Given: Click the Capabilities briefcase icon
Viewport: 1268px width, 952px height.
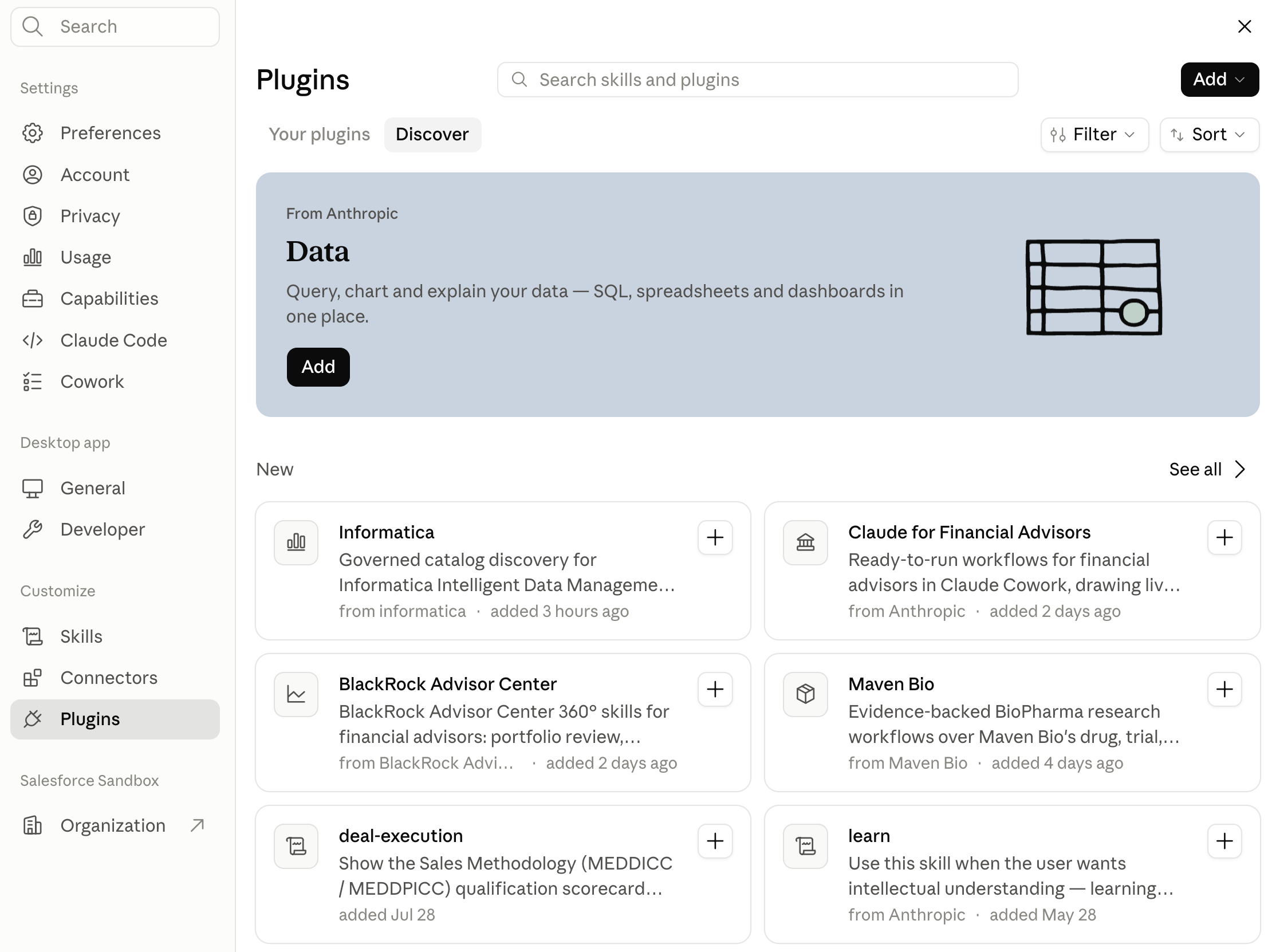Looking at the screenshot, I should [33, 299].
